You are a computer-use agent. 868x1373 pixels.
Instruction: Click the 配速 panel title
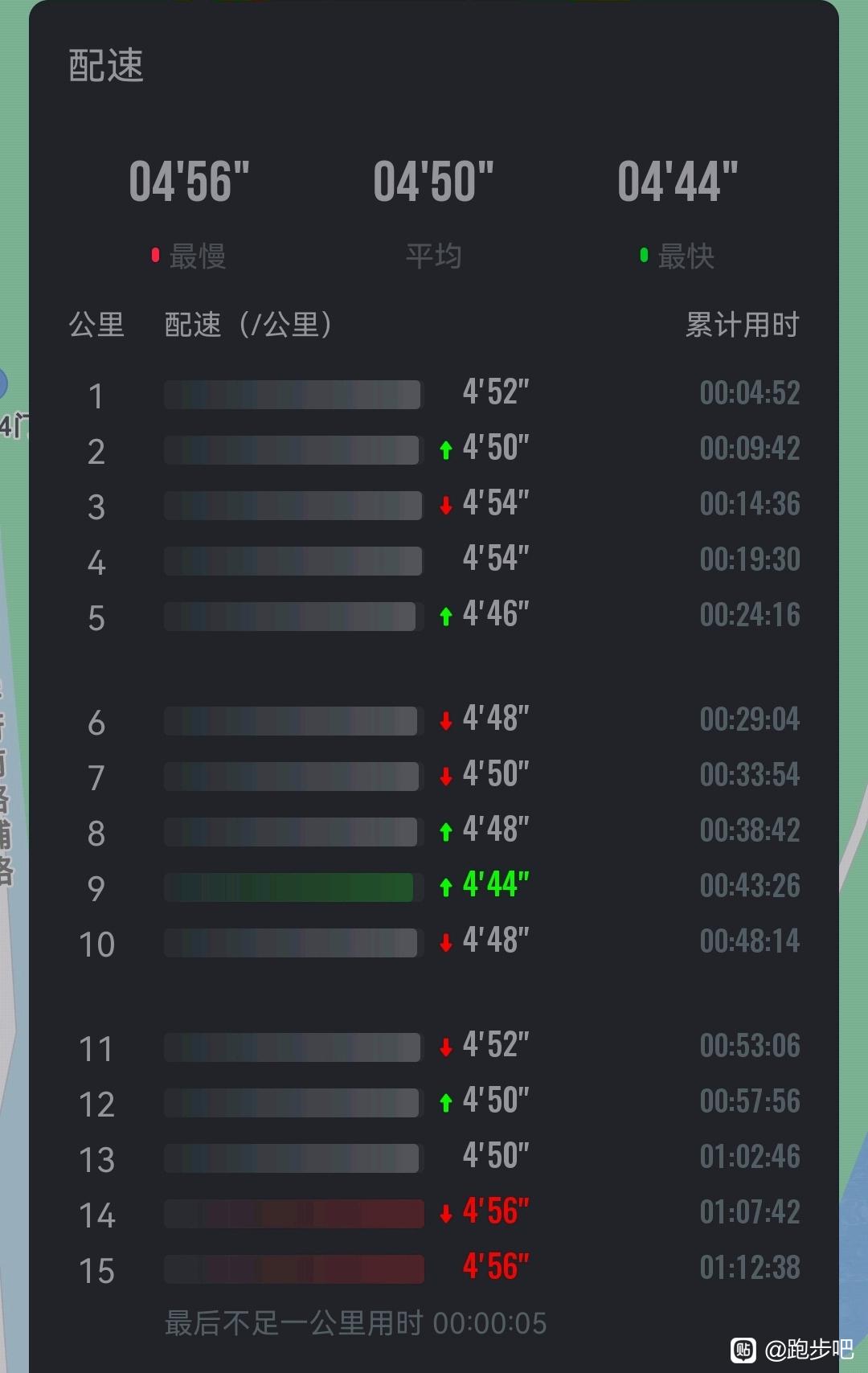[106, 65]
